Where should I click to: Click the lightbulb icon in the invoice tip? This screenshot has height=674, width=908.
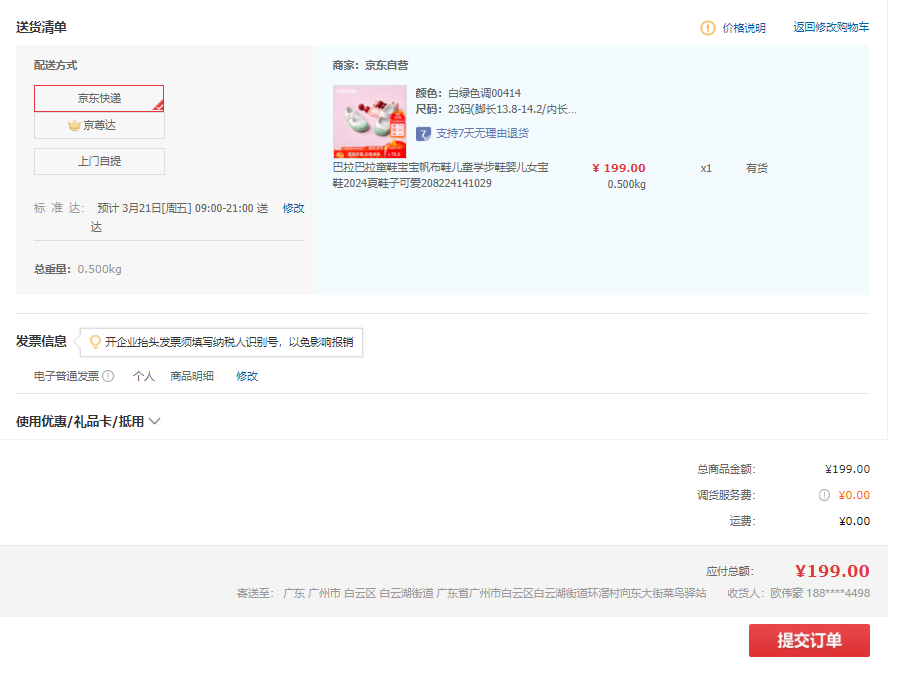tap(95, 342)
